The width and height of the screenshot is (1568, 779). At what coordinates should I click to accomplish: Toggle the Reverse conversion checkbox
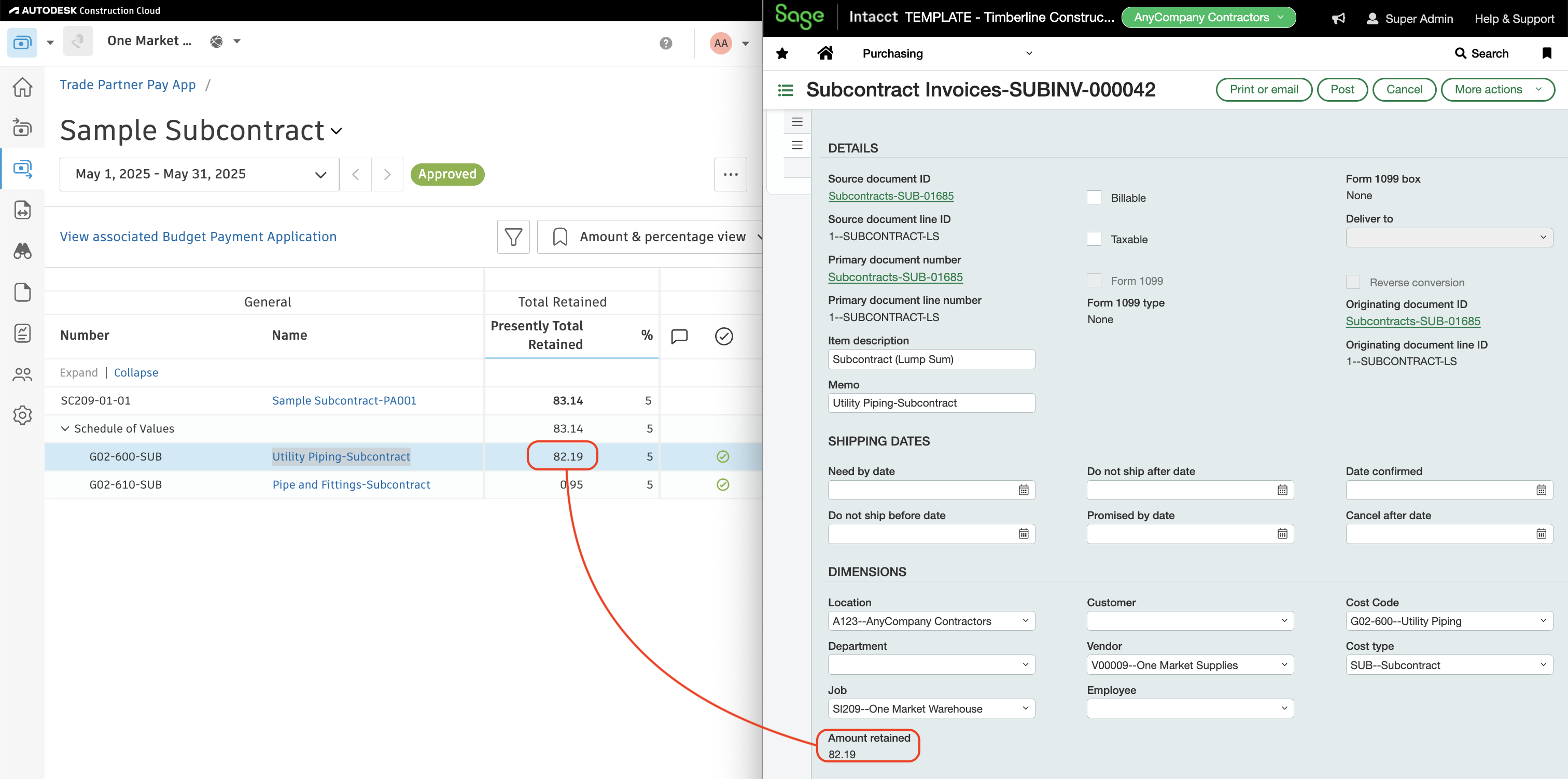(1352, 282)
